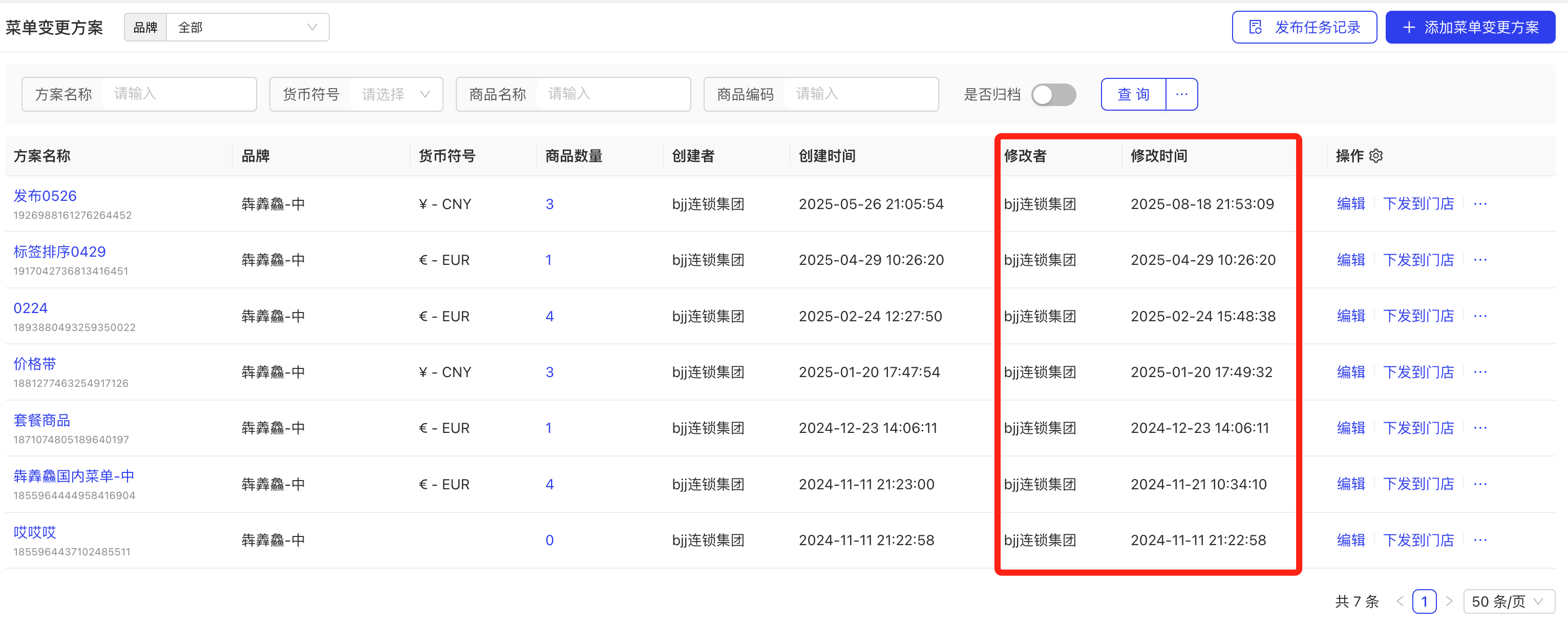The width and height of the screenshot is (1568, 622).
Task: Click the gear icon beside 操作 column header
Action: point(1375,156)
